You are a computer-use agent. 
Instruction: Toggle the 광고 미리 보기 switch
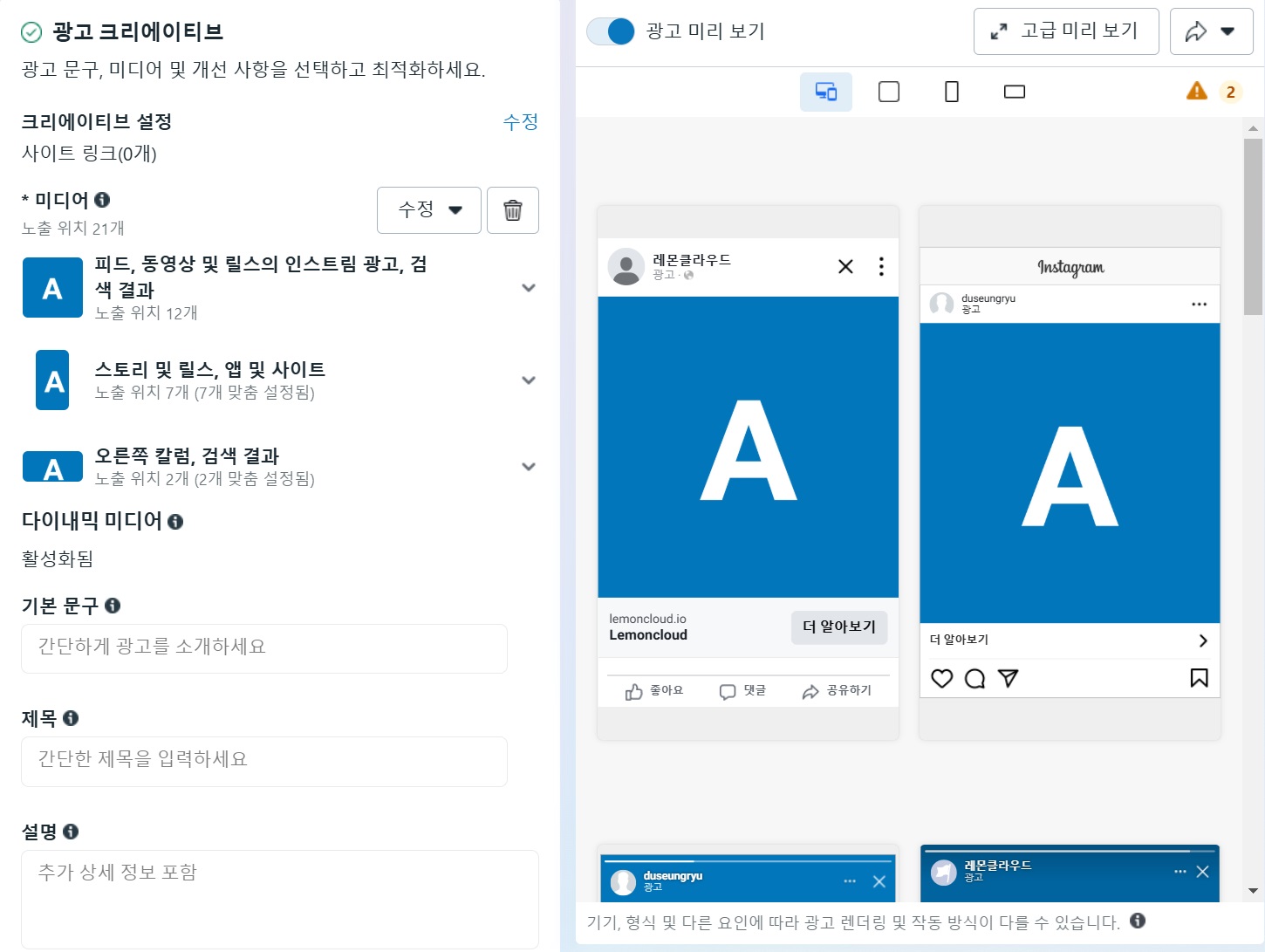[611, 31]
